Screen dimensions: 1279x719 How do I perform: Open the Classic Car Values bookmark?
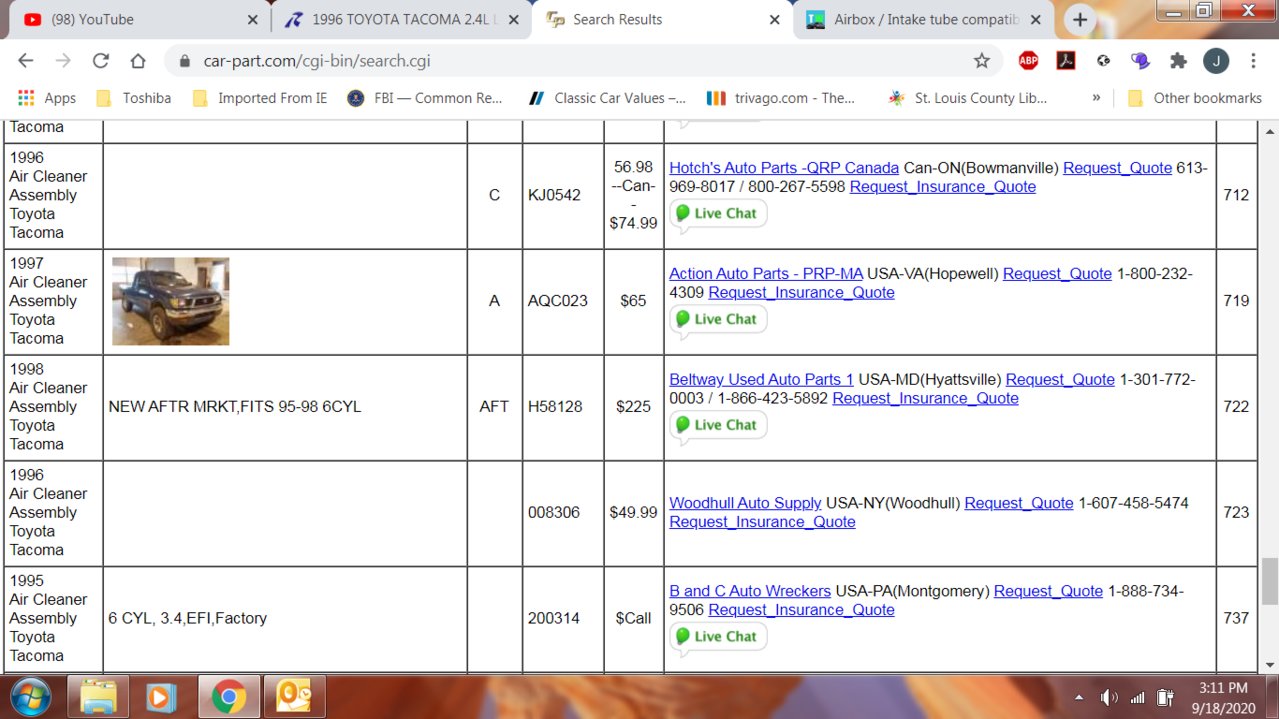(x=607, y=98)
